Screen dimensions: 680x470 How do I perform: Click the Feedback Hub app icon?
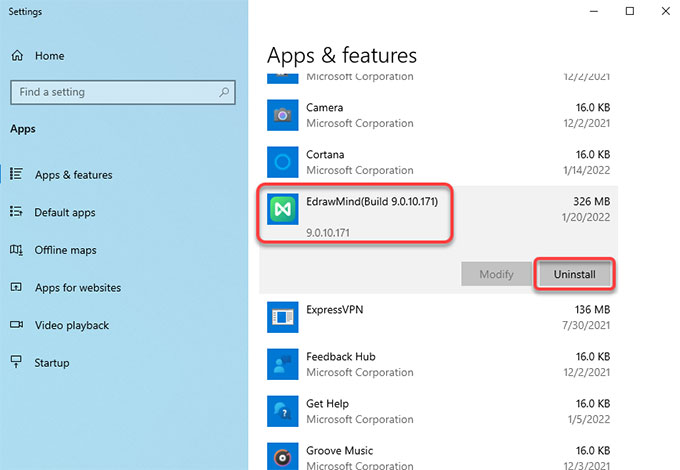point(282,364)
